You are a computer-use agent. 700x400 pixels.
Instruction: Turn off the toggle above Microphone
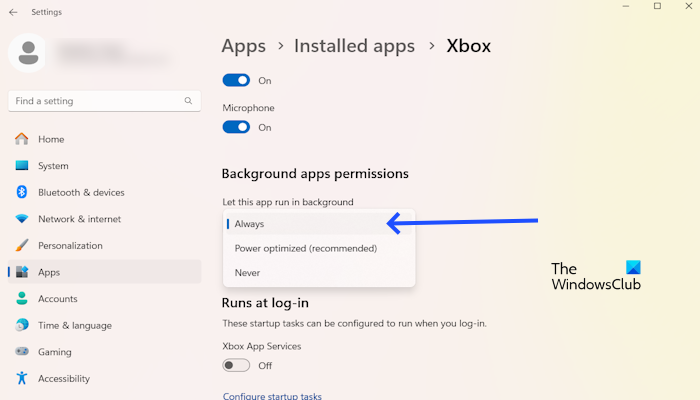point(236,80)
